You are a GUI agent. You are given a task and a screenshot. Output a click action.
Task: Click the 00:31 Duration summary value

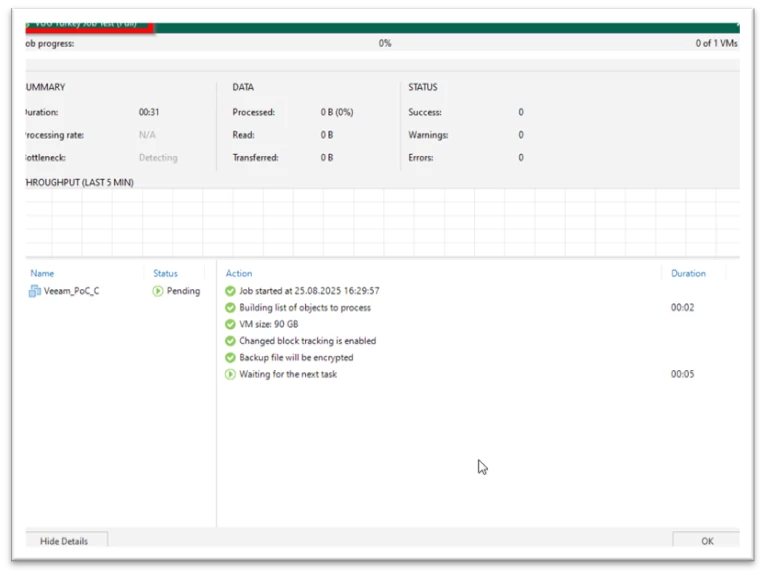149,112
